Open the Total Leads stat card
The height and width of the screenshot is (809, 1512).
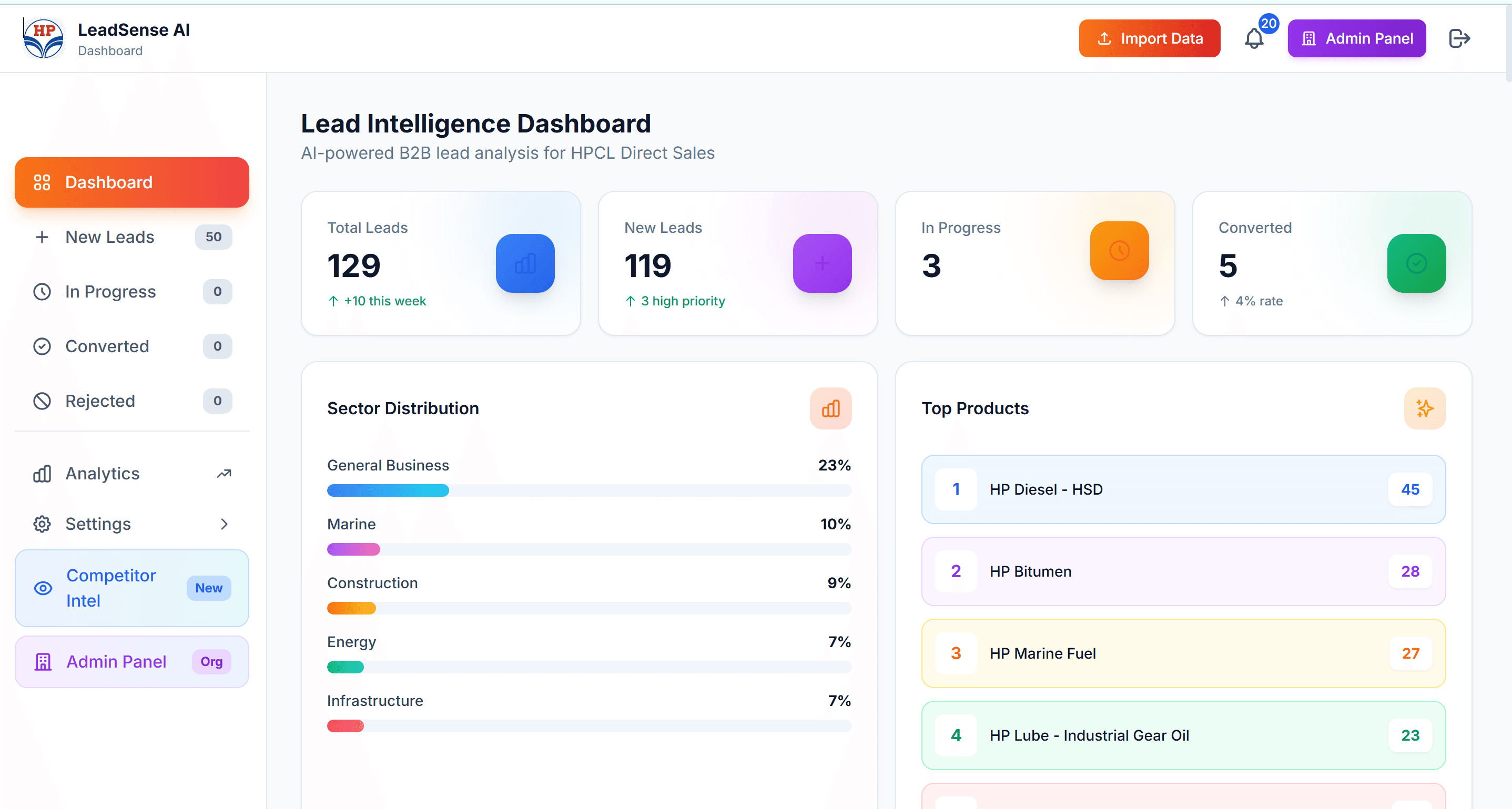[441, 263]
